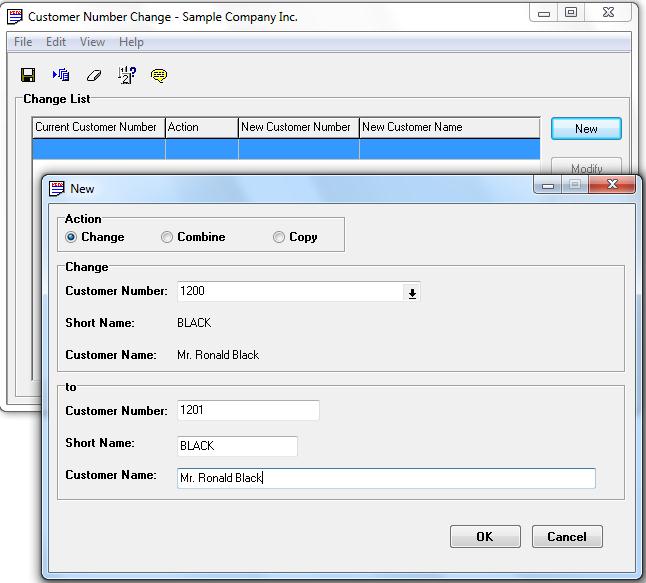The width and height of the screenshot is (646, 583).
Task: Close the Customer Number Change main window
Action: tap(608, 13)
